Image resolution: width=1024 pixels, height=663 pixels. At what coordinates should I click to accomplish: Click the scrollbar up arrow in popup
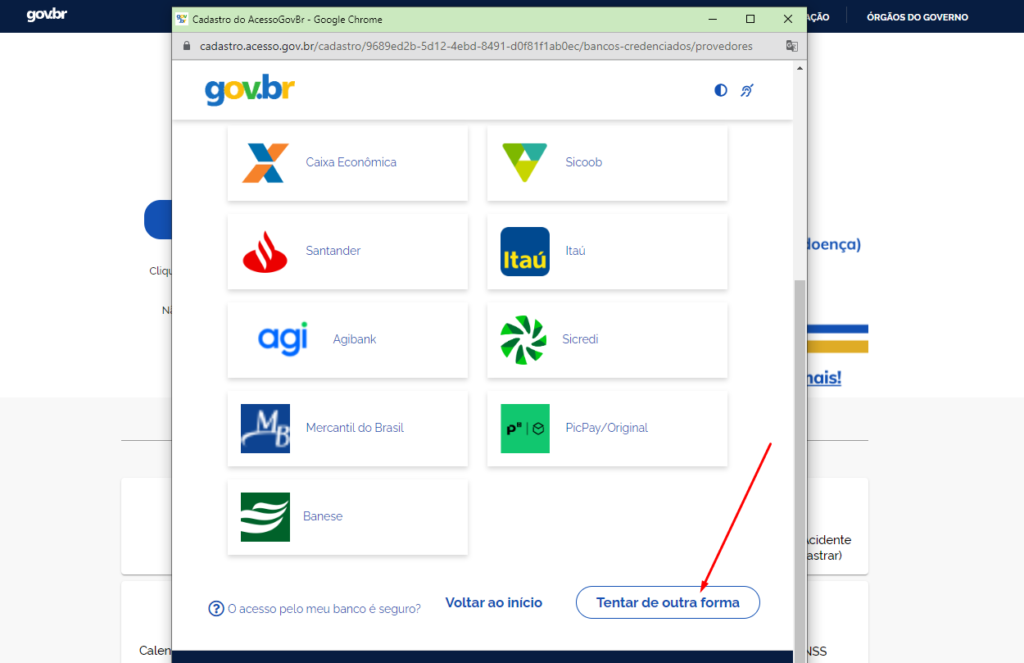[799, 68]
